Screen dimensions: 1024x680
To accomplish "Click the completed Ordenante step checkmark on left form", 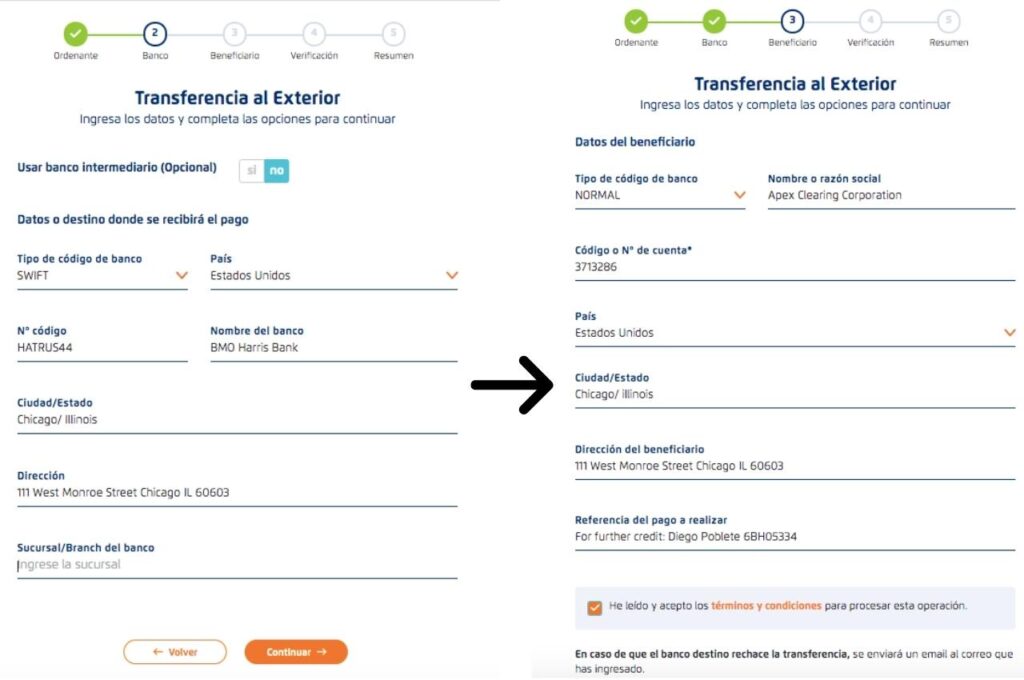I will (76, 33).
